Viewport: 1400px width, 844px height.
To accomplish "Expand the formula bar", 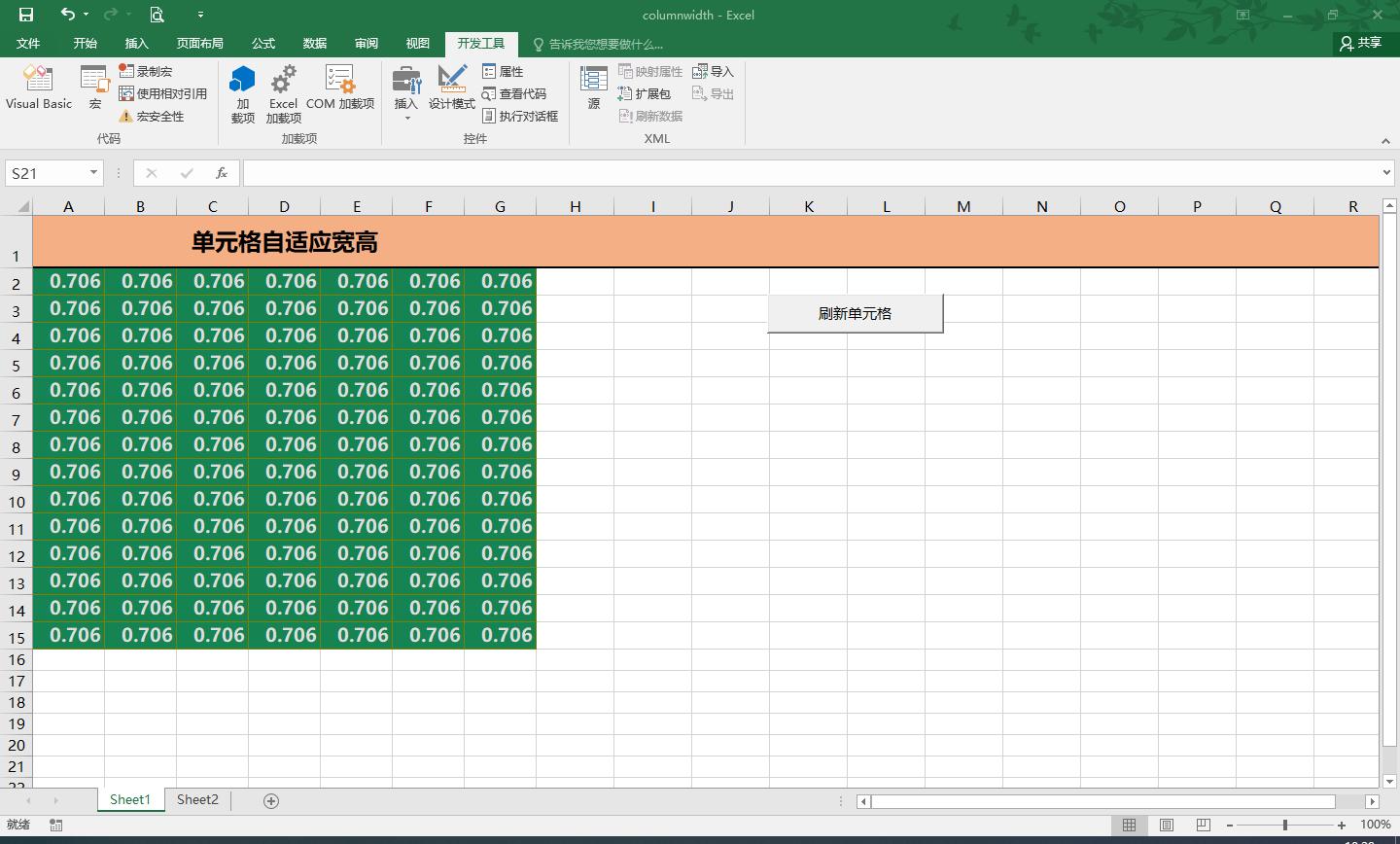I will coord(1387,173).
